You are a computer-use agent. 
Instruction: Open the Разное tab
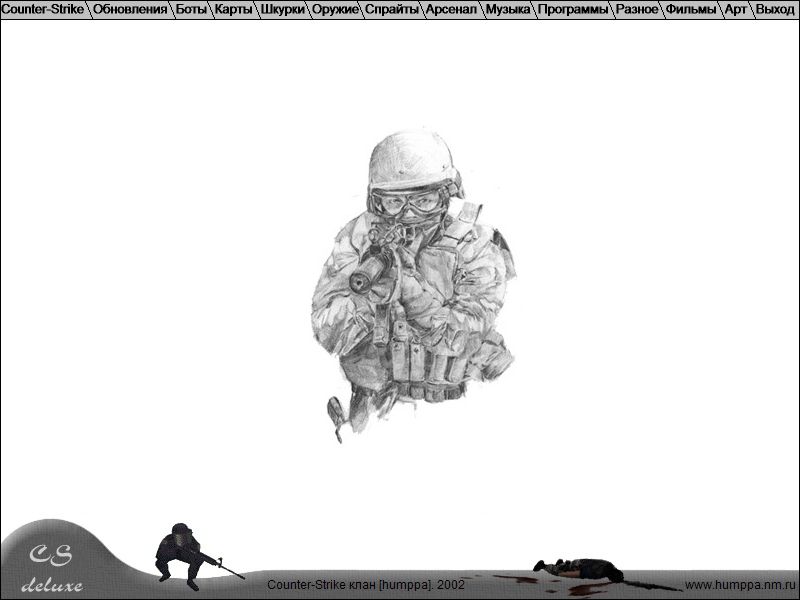637,9
